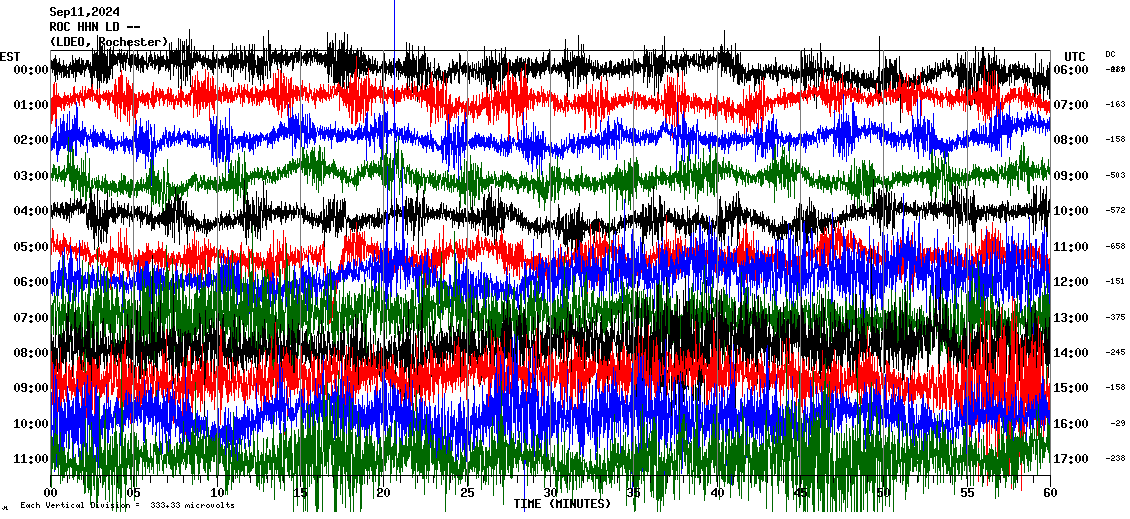This screenshot has width=1130, height=519.
Task: Select the 07:00 EST row label
Action: (30, 318)
